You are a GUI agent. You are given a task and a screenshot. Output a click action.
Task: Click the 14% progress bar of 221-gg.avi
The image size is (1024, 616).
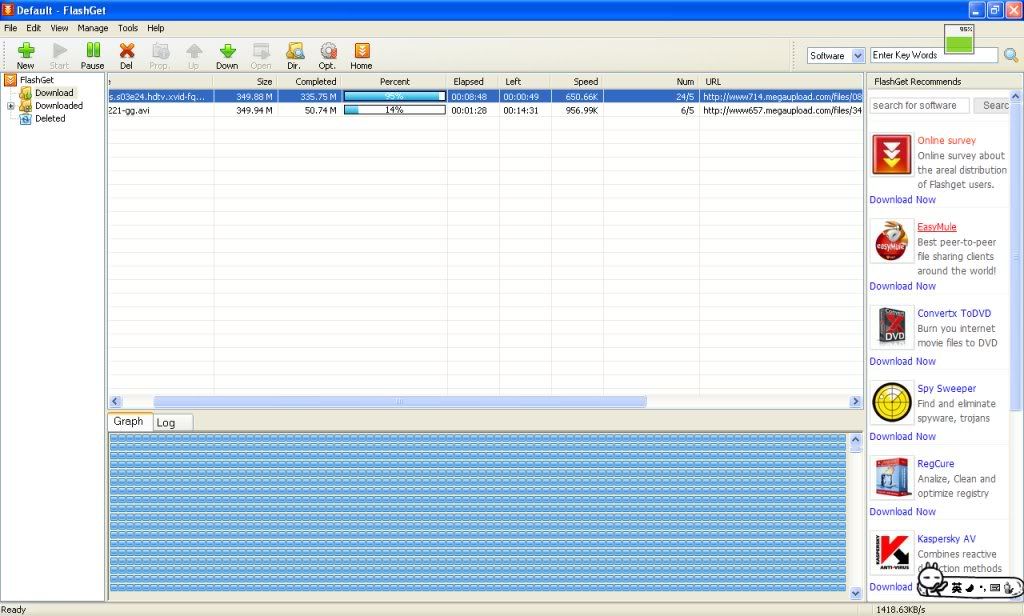click(394, 110)
